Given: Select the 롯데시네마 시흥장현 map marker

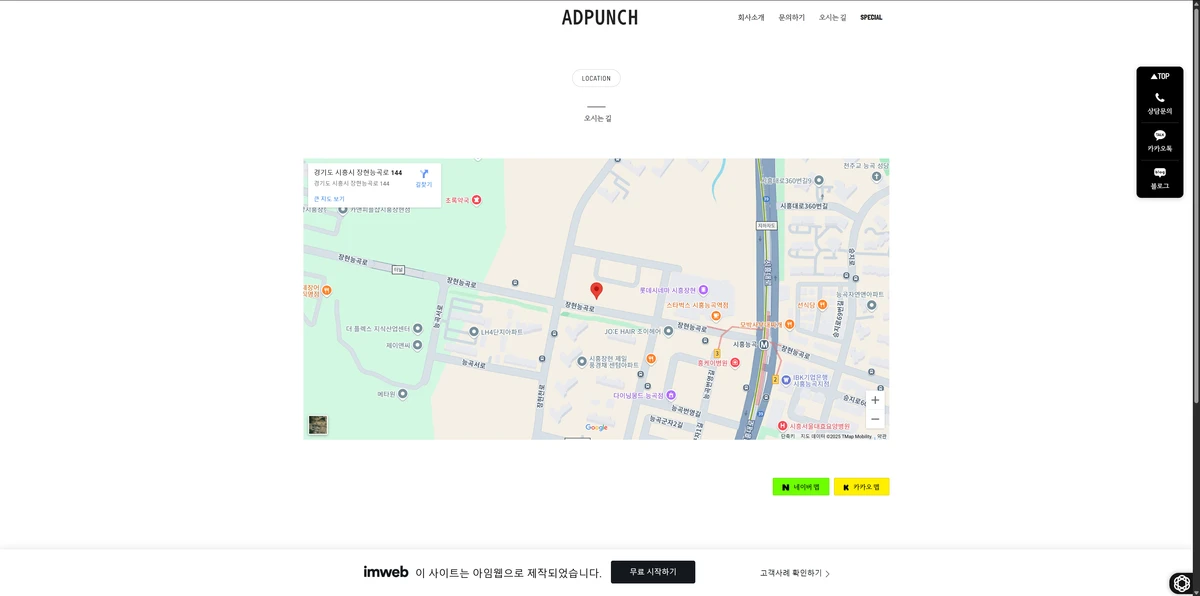Looking at the screenshot, I should (x=703, y=290).
